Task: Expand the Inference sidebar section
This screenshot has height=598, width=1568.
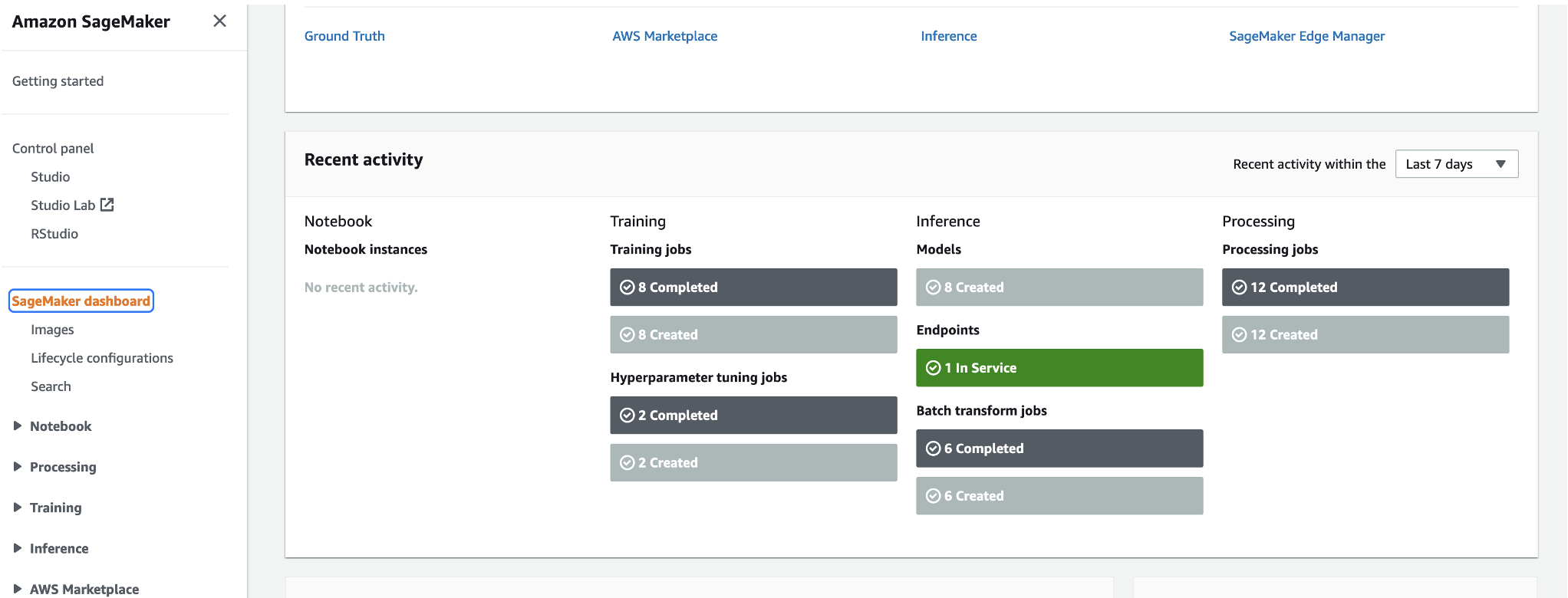Action: coord(17,548)
